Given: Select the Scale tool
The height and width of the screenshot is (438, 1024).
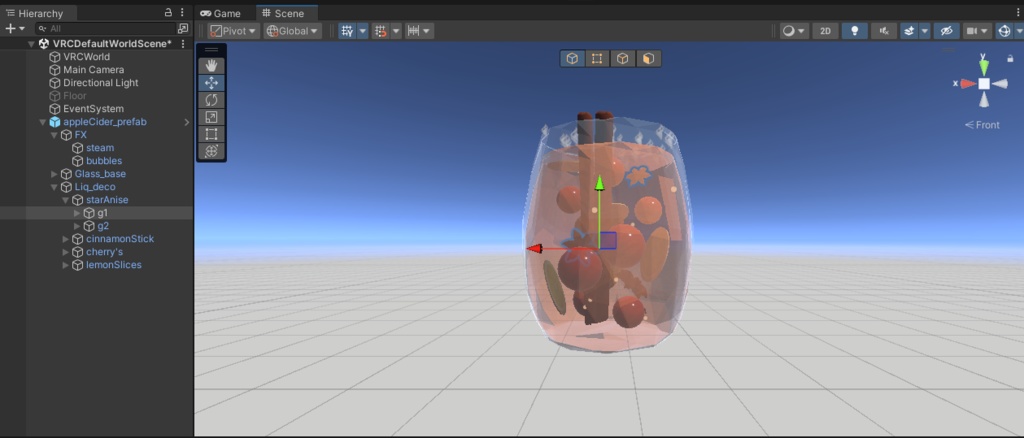Looking at the screenshot, I should pos(212,117).
